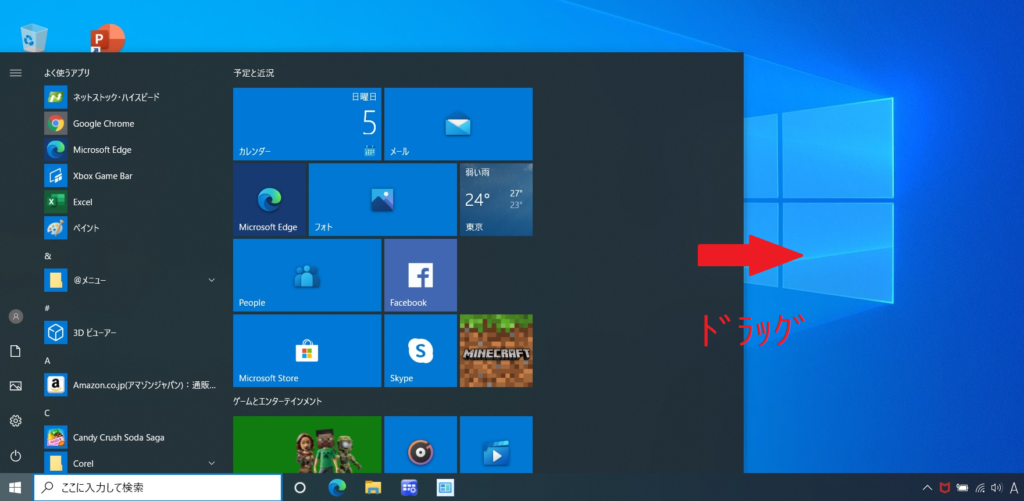The width and height of the screenshot is (1024, 501).
Task: Open the weather tile for 東京
Action: pos(496,200)
